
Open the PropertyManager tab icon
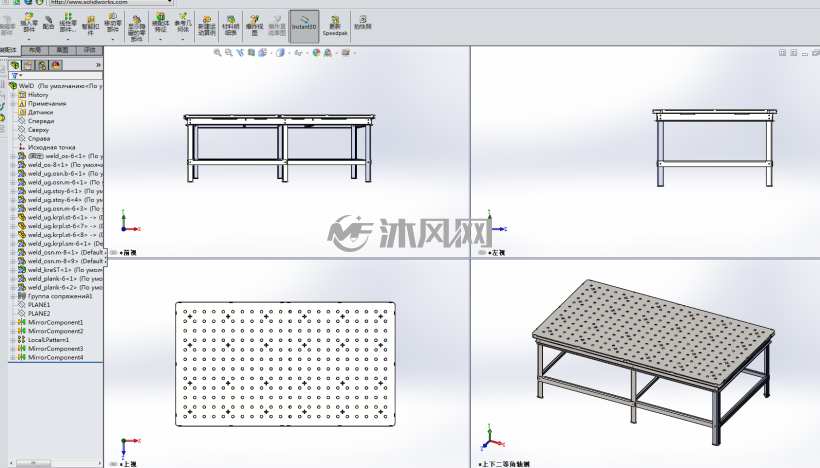pyautogui.click(x=28, y=65)
